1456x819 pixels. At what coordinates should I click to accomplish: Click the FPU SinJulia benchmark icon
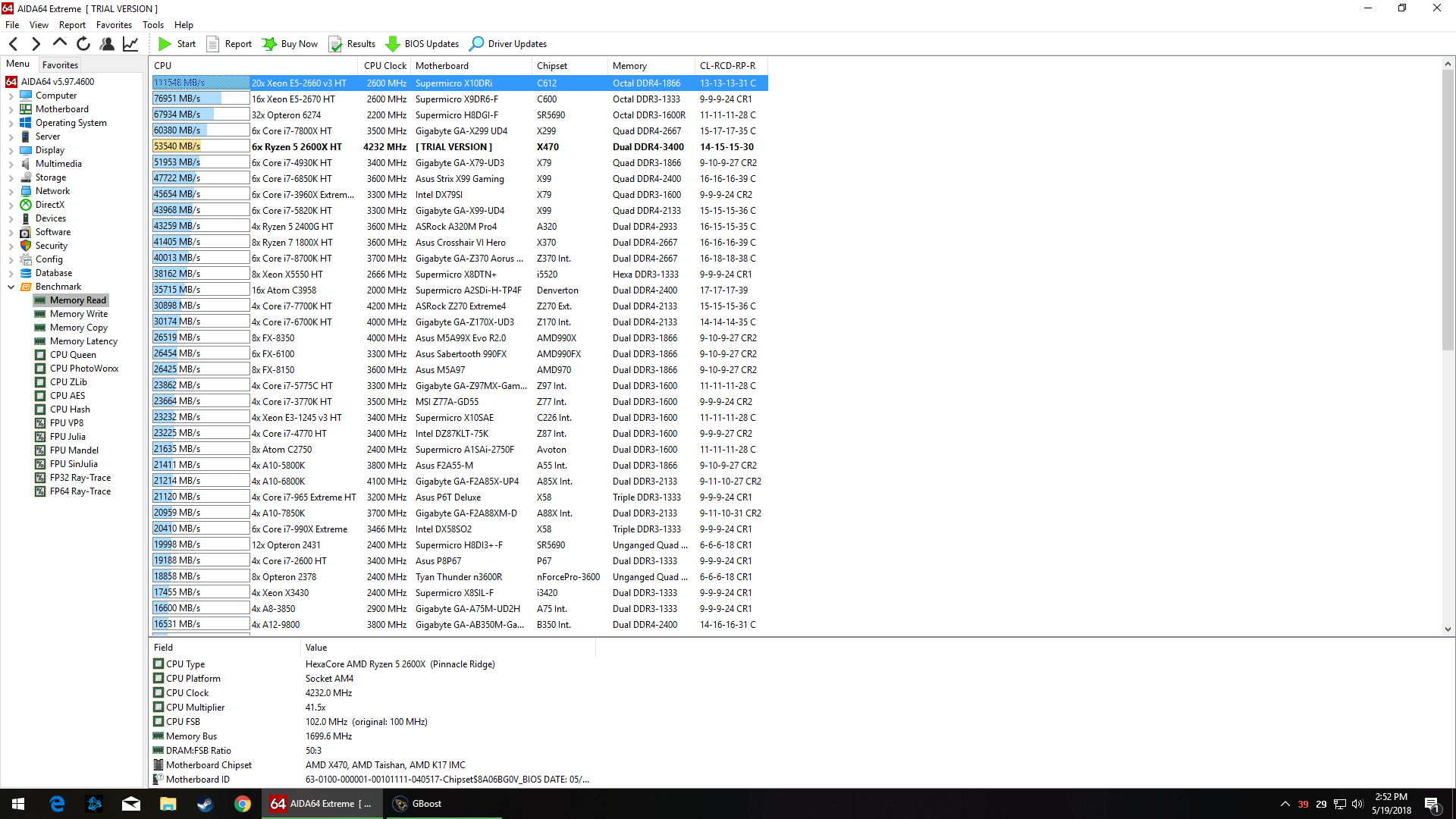click(x=40, y=464)
